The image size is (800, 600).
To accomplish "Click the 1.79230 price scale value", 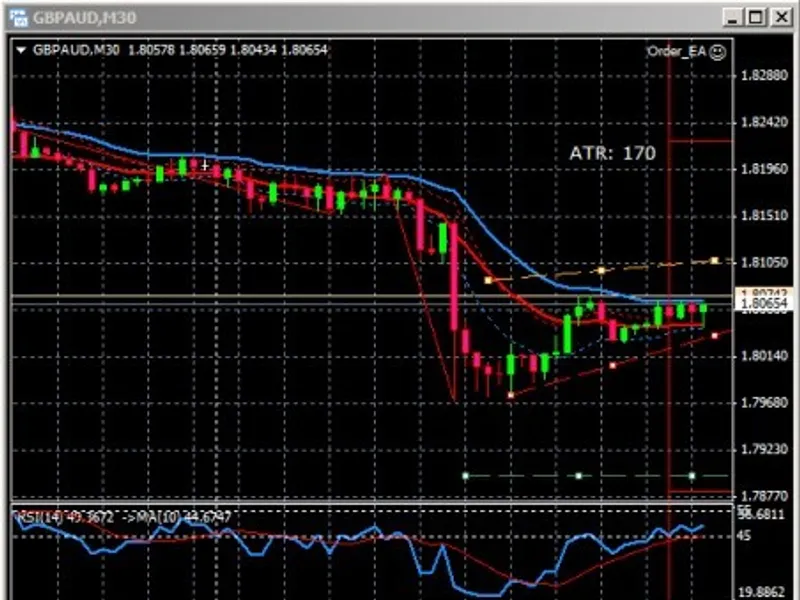I will click(x=764, y=449).
